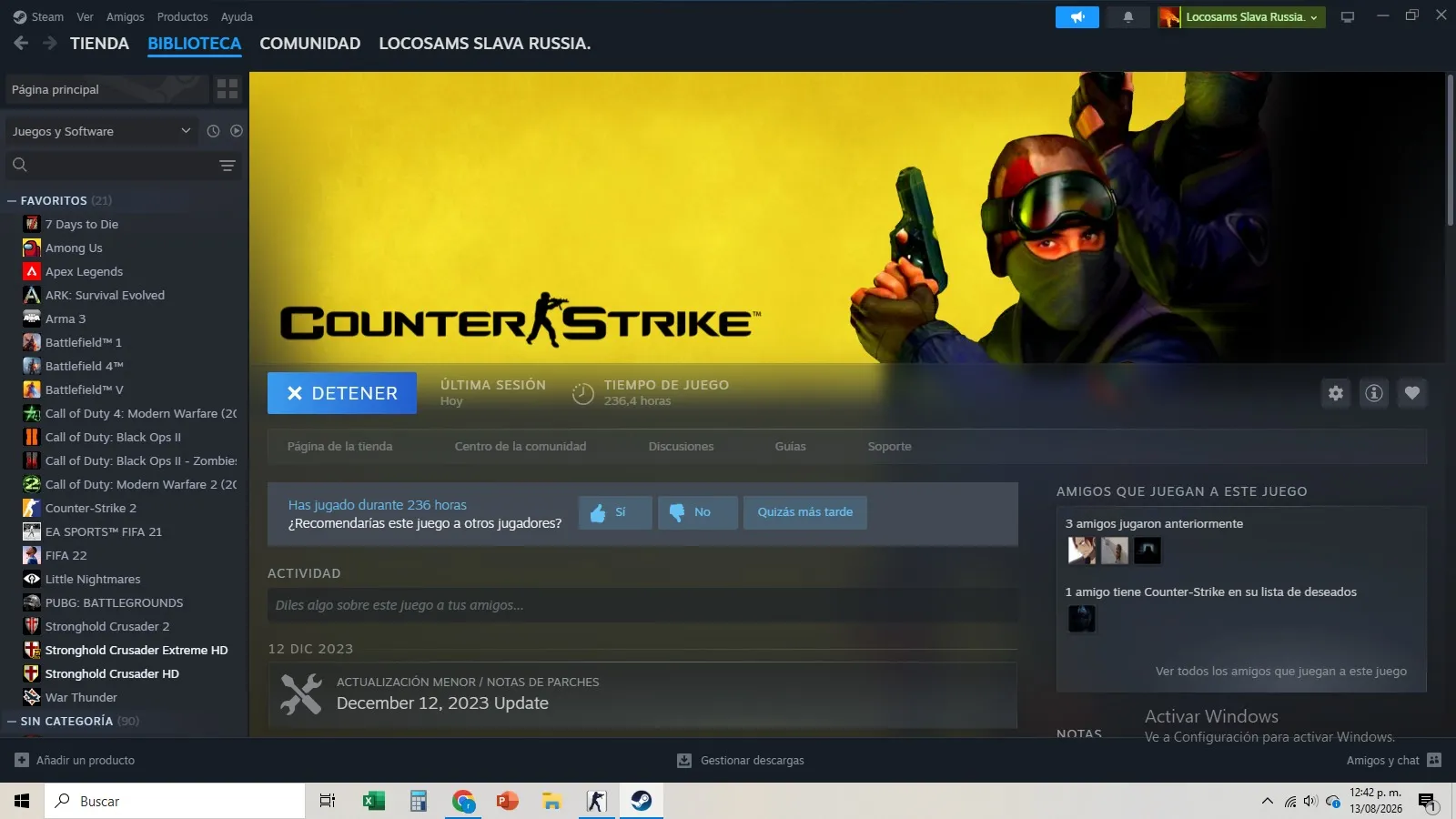Open the December 12, 2023 Update news
The image size is (1456, 819).
(642, 694)
